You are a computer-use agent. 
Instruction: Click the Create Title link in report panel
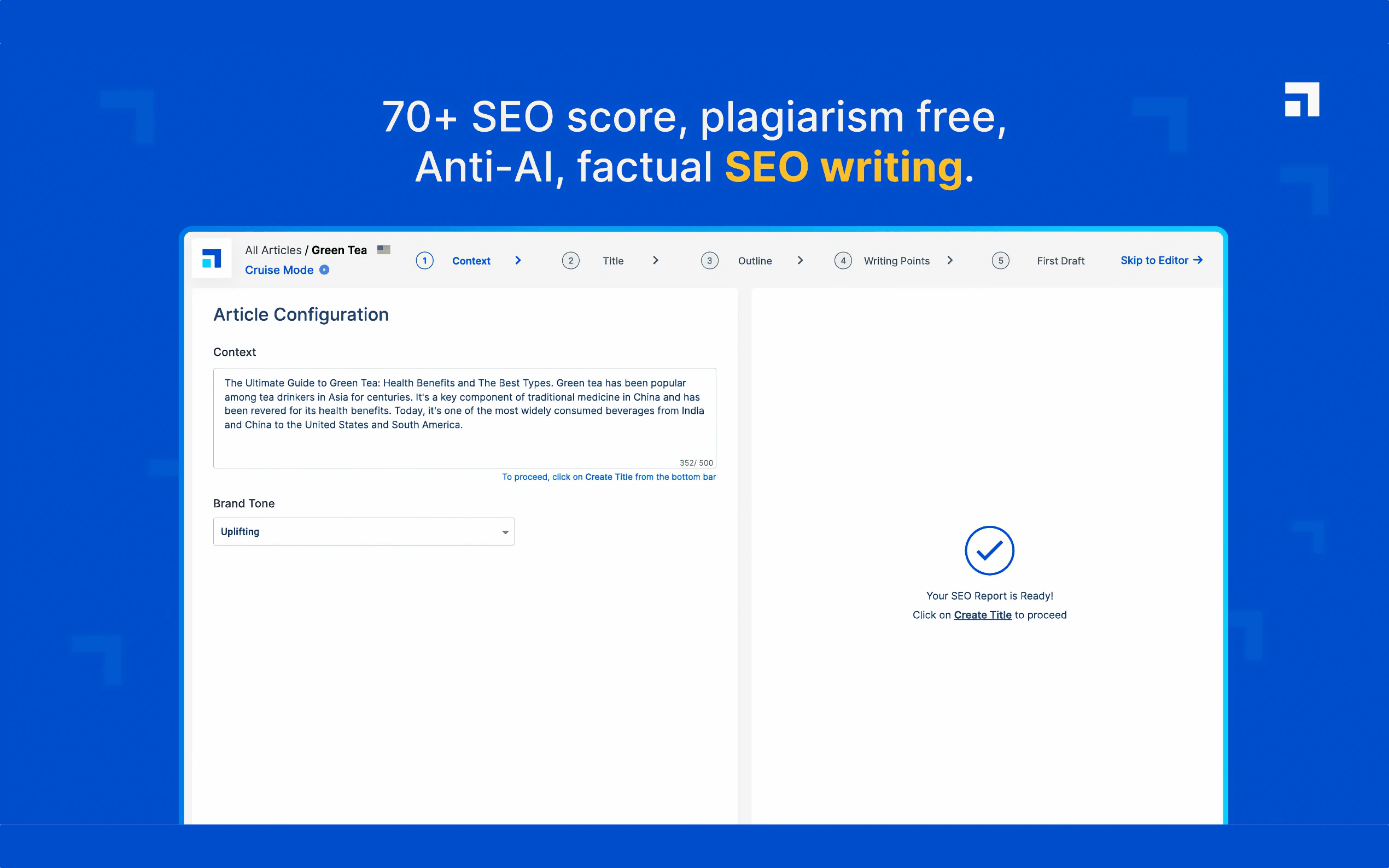pyautogui.click(x=982, y=615)
